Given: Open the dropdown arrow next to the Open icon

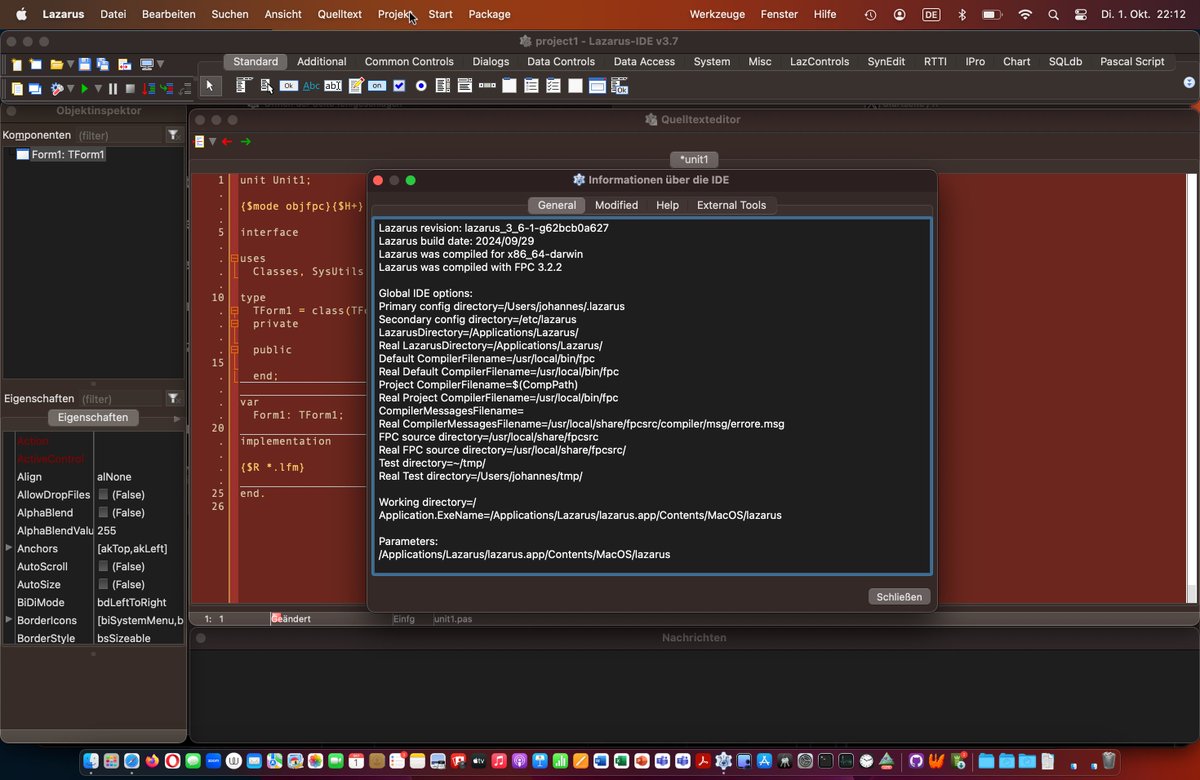Looking at the screenshot, I should click(x=71, y=64).
